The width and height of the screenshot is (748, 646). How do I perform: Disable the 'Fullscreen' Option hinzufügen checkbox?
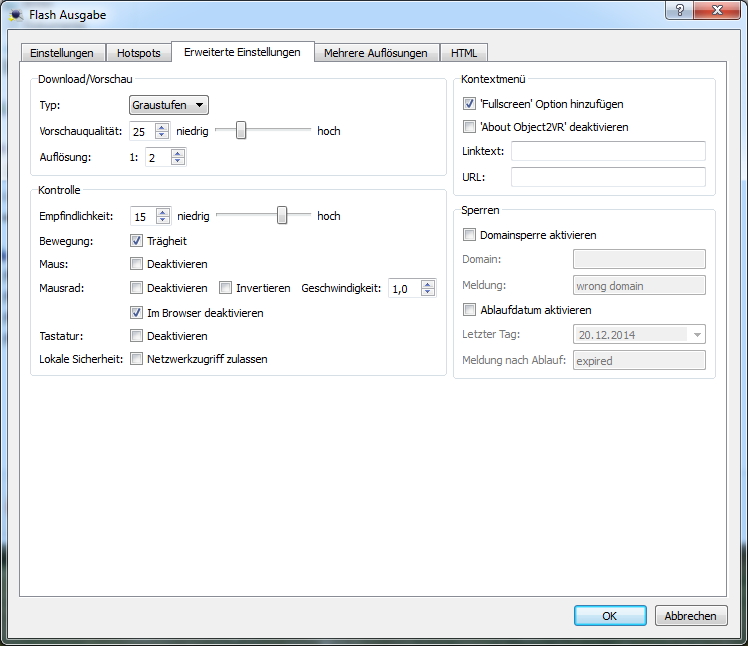coord(470,104)
